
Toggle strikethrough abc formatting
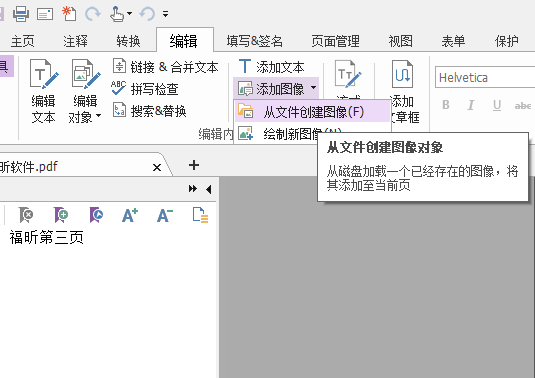[523, 106]
